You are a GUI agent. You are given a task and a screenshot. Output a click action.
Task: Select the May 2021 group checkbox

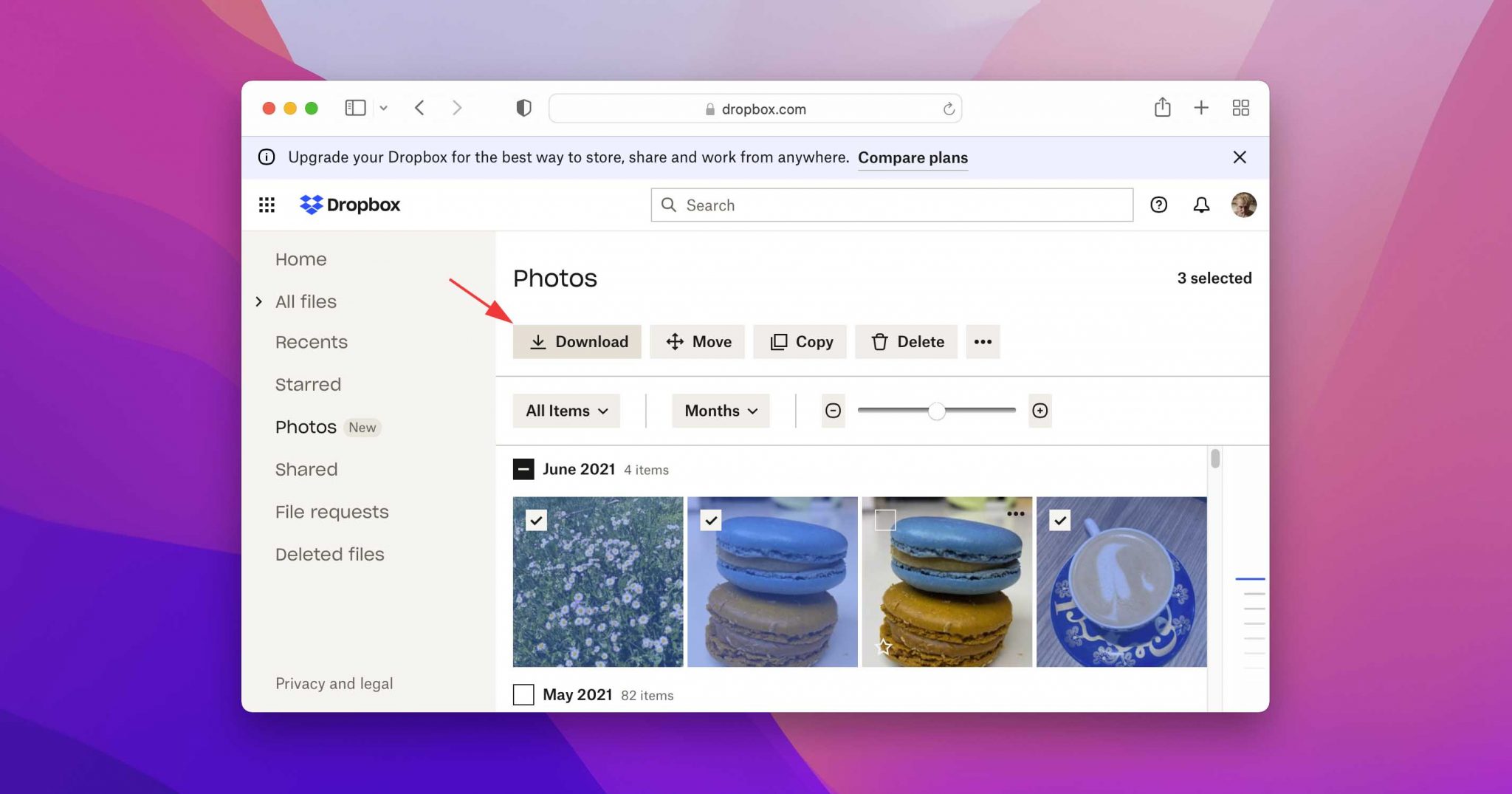pos(523,694)
